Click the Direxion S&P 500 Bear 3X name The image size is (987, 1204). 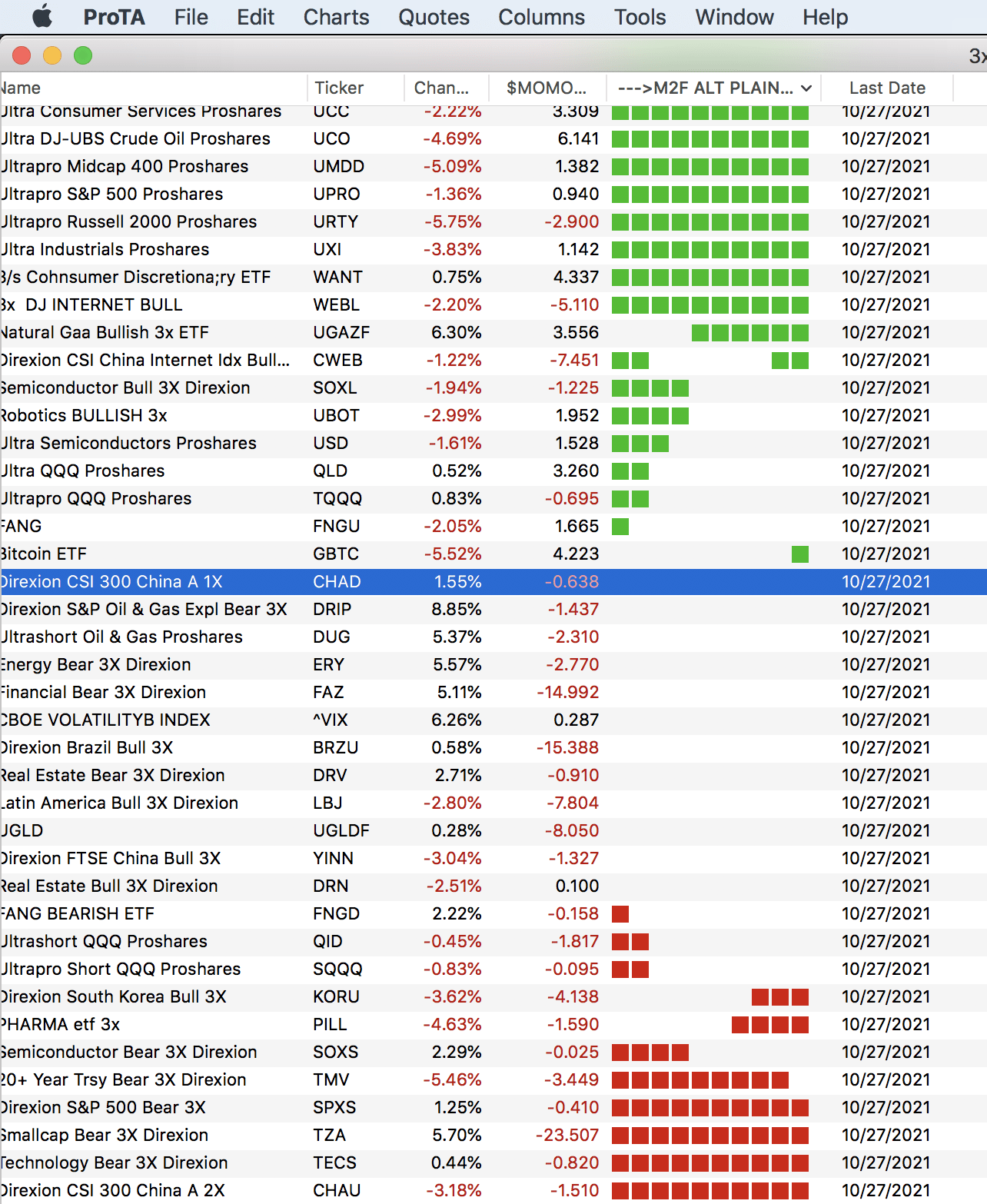tap(103, 1107)
